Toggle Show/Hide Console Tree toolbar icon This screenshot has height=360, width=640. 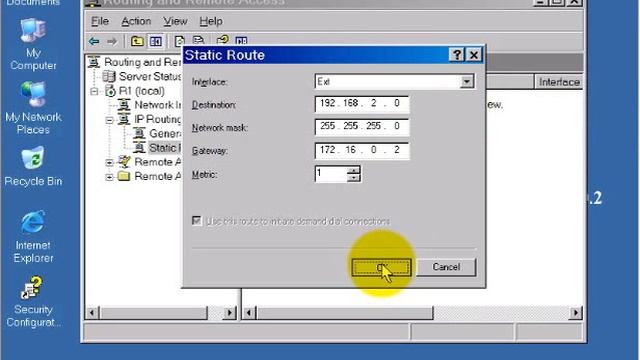pyautogui.click(x=156, y=41)
